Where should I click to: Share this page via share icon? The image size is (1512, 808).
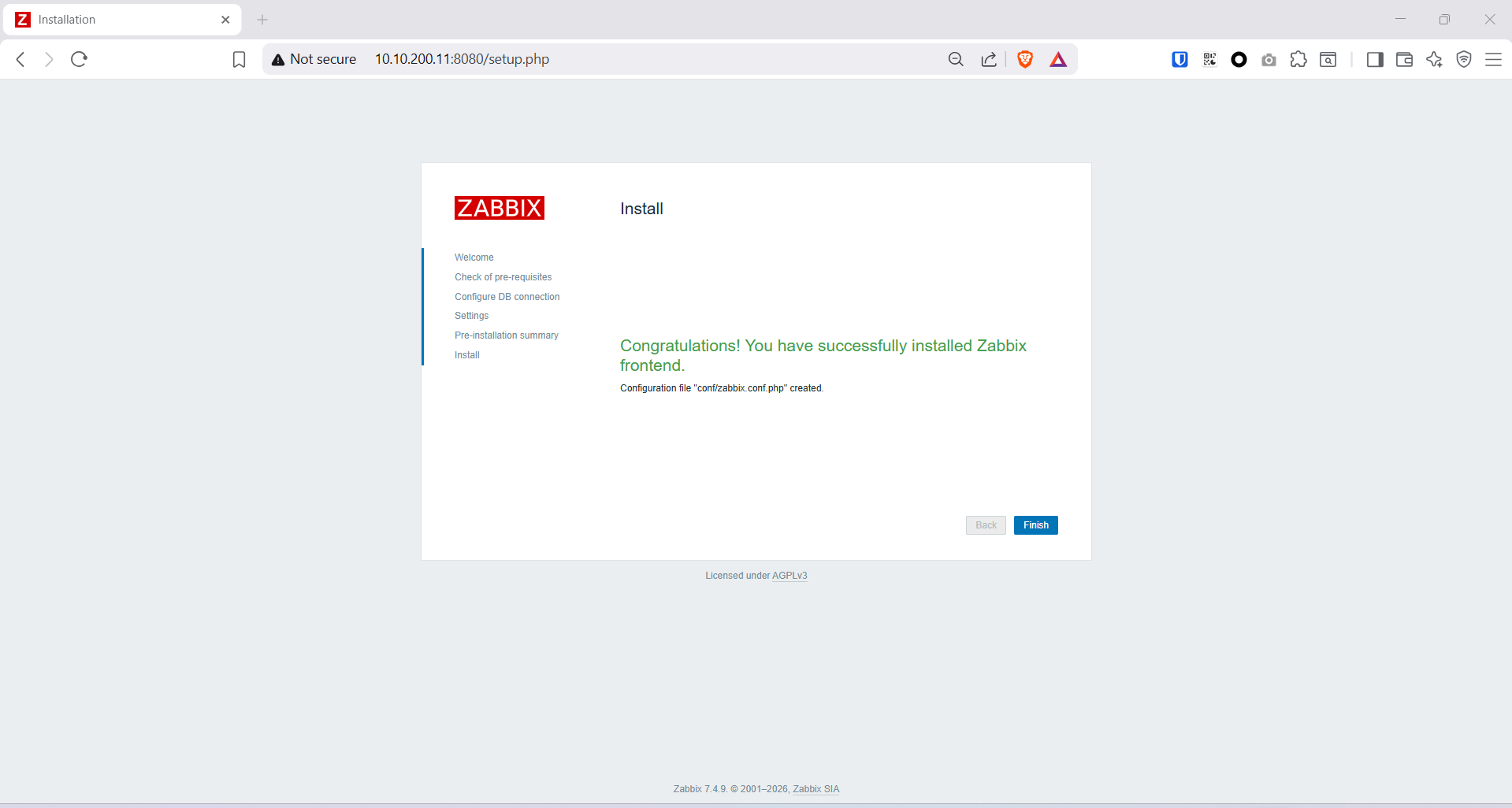pos(989,59)
